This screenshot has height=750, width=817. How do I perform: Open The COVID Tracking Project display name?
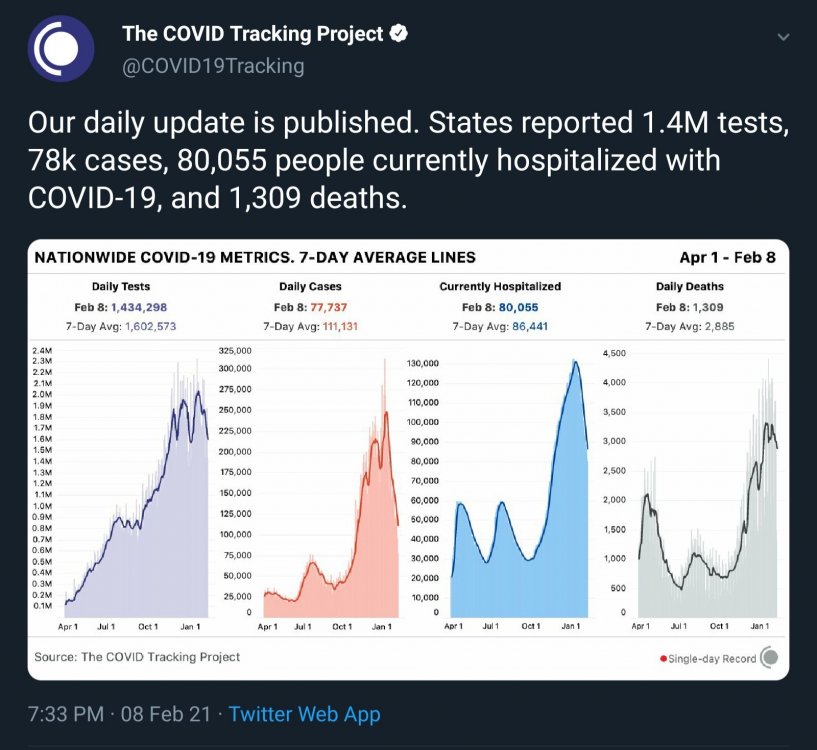coord(253,33)
